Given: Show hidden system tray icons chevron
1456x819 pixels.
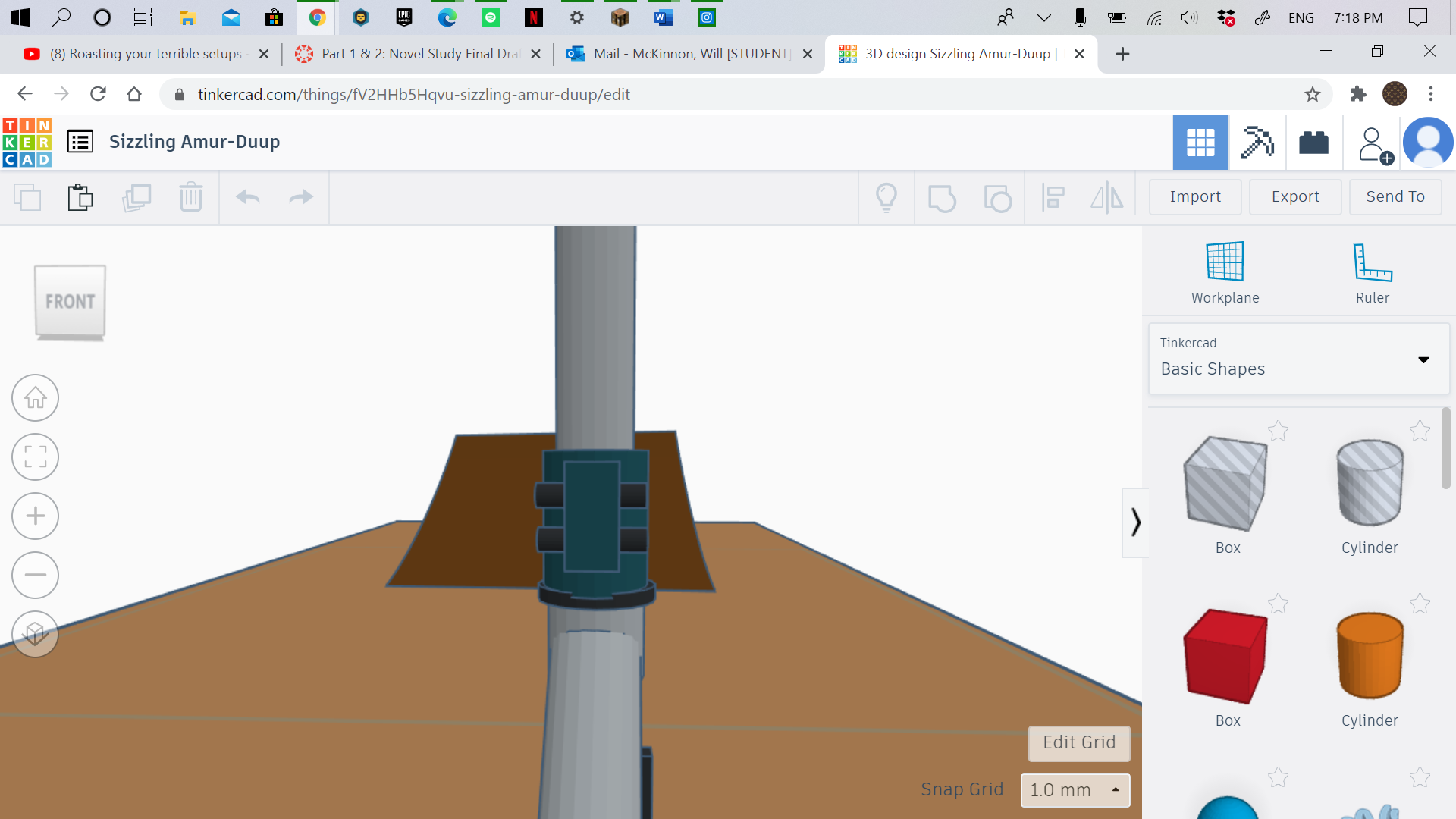Looking at the screenshot, I should pos(1044,18).
